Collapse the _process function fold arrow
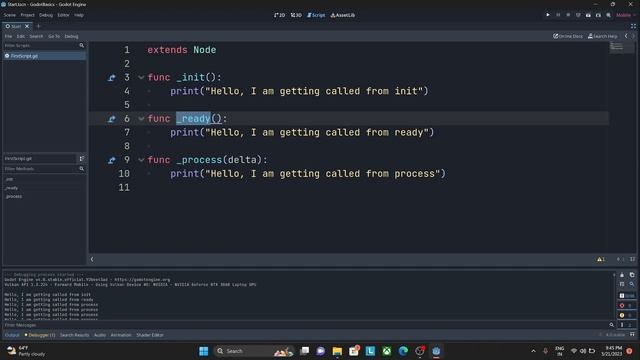Viewport: 640px width, 360px height. pos(141,160)
